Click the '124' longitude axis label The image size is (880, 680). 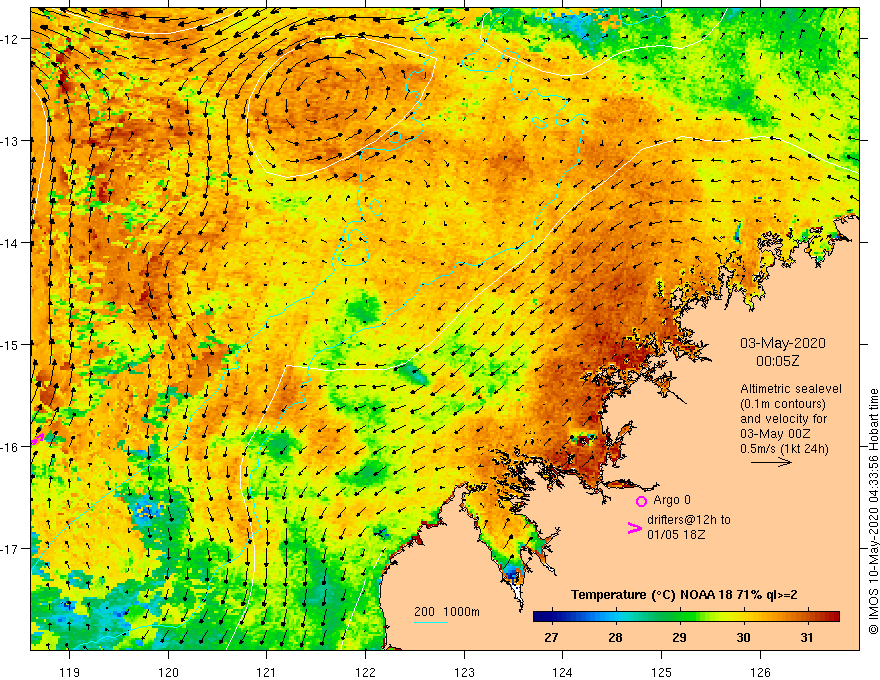[x=563, y=672]
